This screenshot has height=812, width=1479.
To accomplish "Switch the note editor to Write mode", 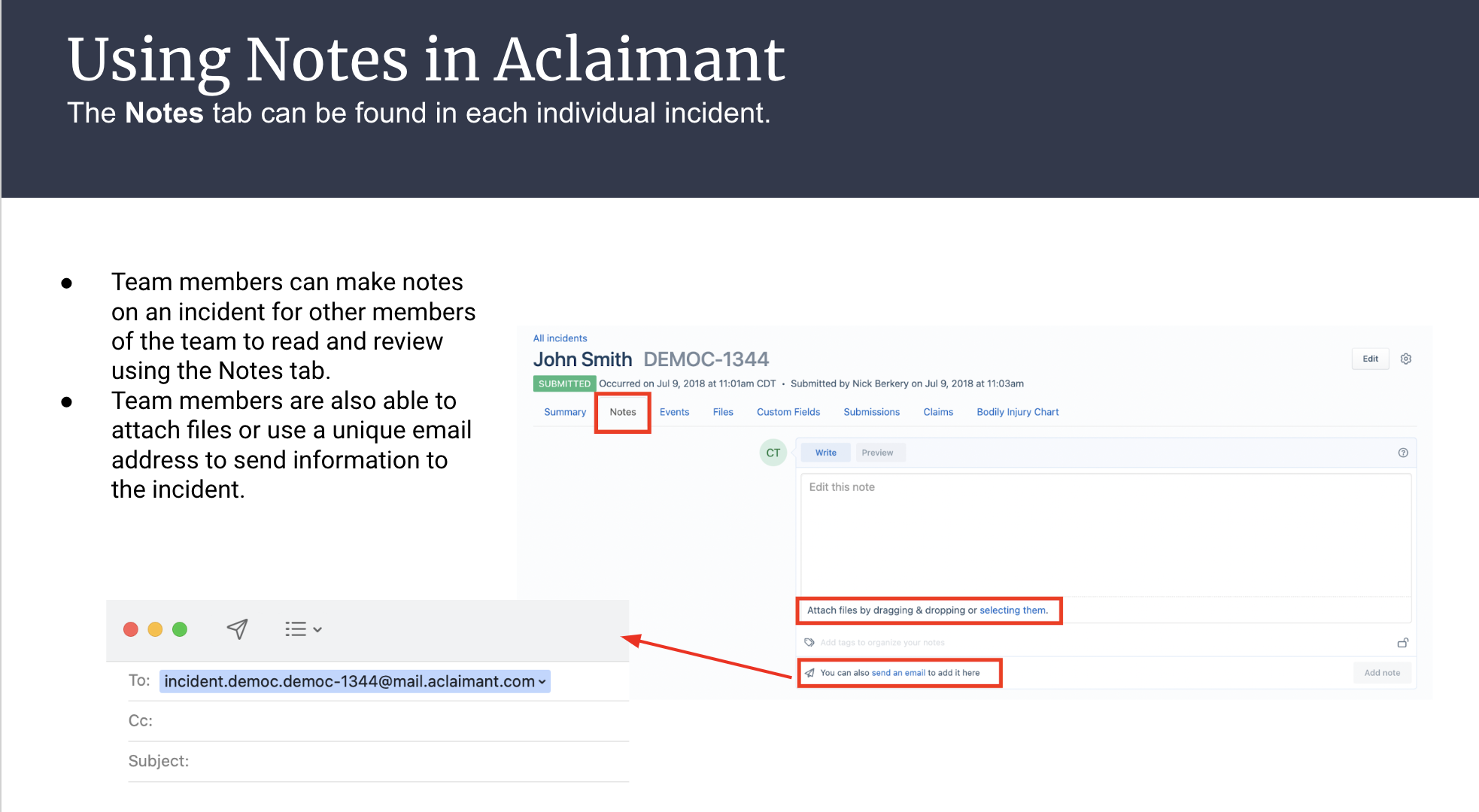I will 825,452.
